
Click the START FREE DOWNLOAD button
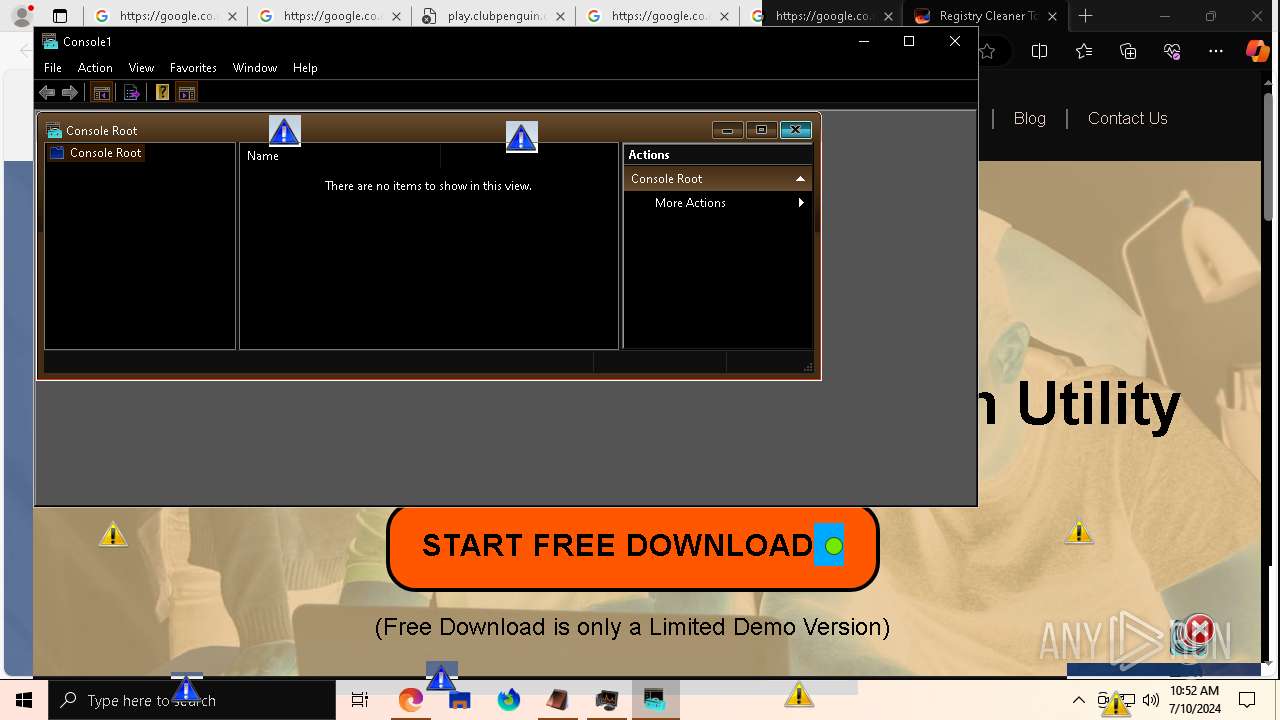(632, 547)
